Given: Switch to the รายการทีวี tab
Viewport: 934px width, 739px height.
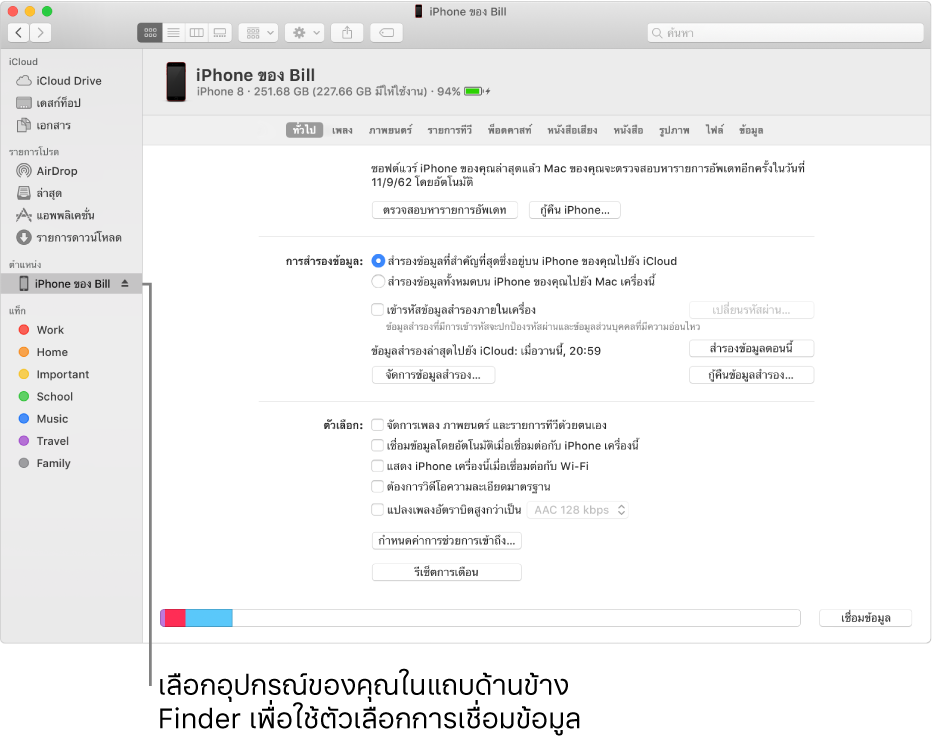Looking at the screenshot, I should (x=450, y=130).
